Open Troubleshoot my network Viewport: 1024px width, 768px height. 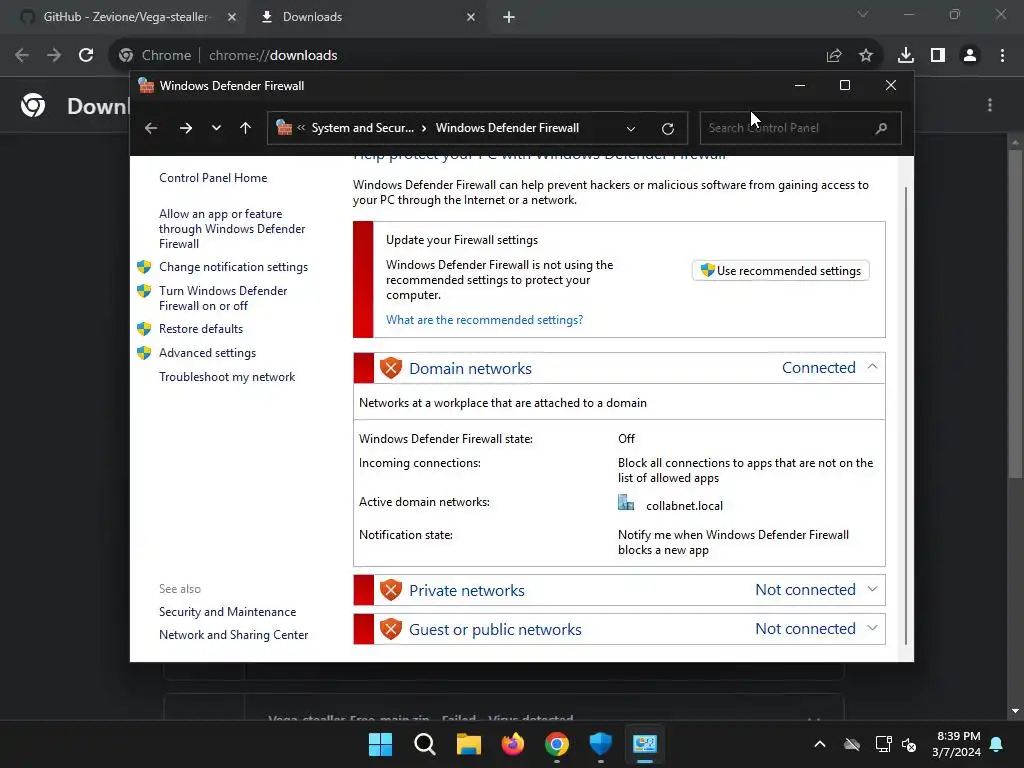227,377
